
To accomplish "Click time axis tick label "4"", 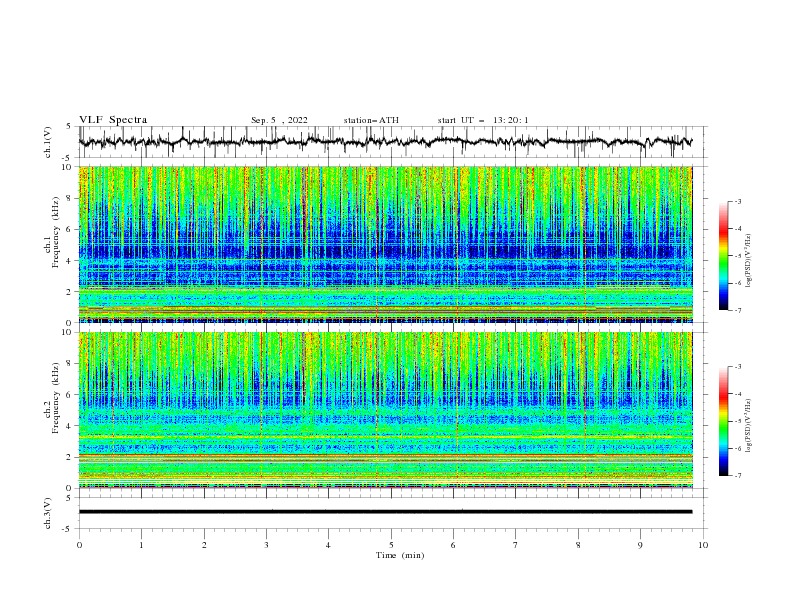I will [328, 545].
